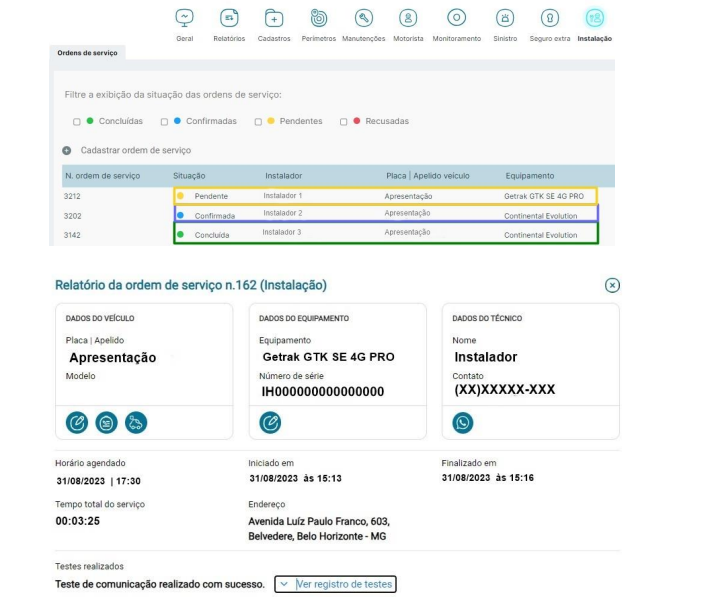The image size is (704, 597).
Task: Open the Seguro extra lock icon
Action: pyautogui.click(x=550, y=18)
